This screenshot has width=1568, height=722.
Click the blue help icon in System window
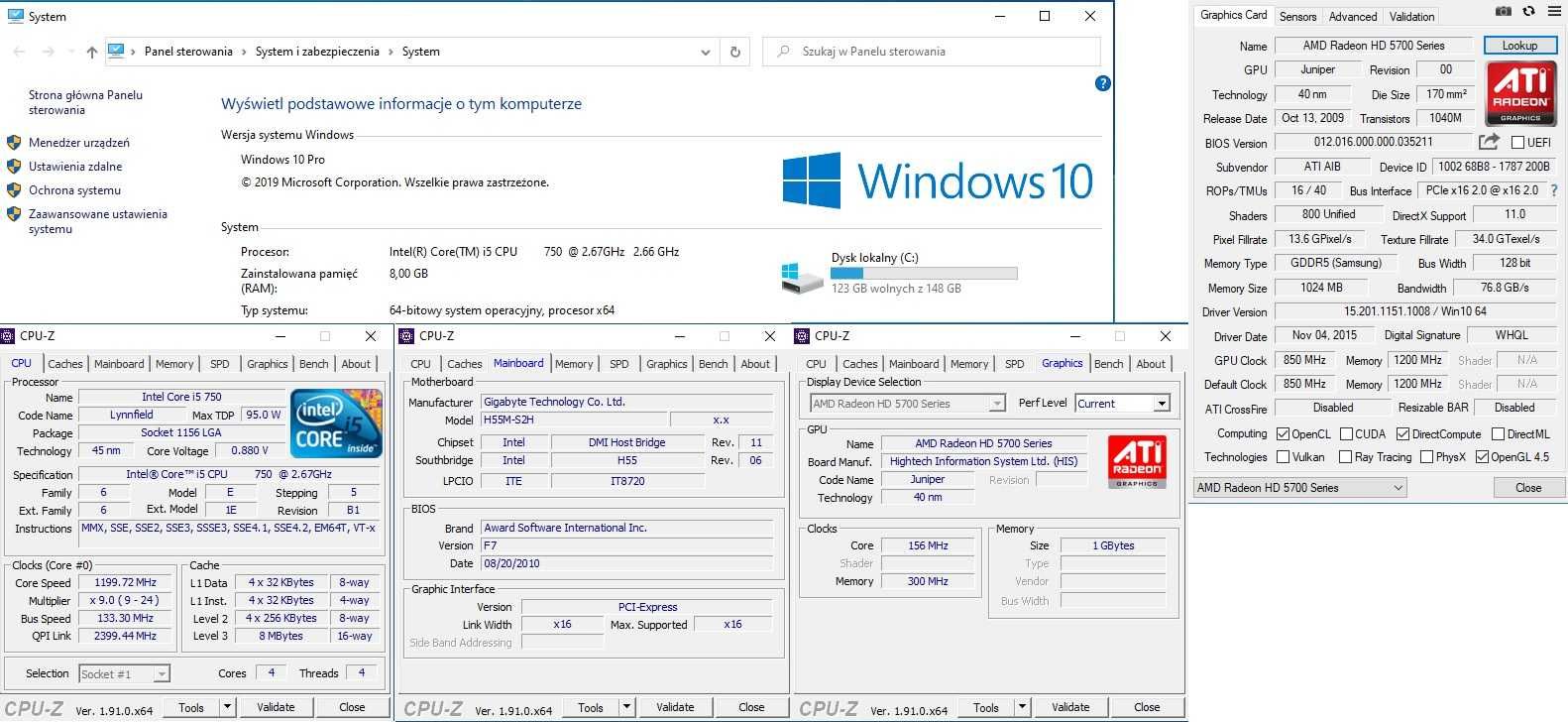click(1102, 83)
